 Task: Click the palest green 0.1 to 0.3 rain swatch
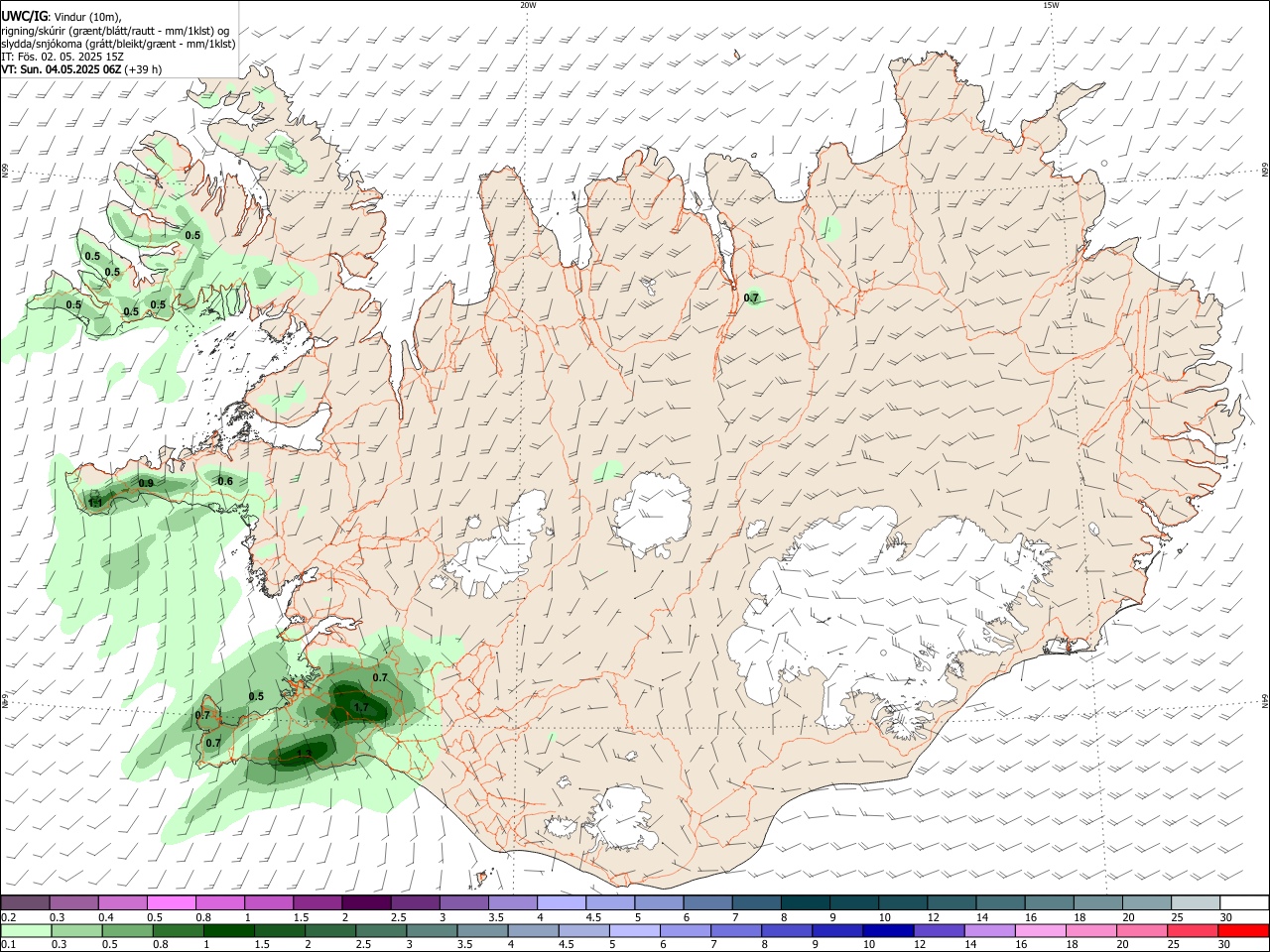click(27, 930)
